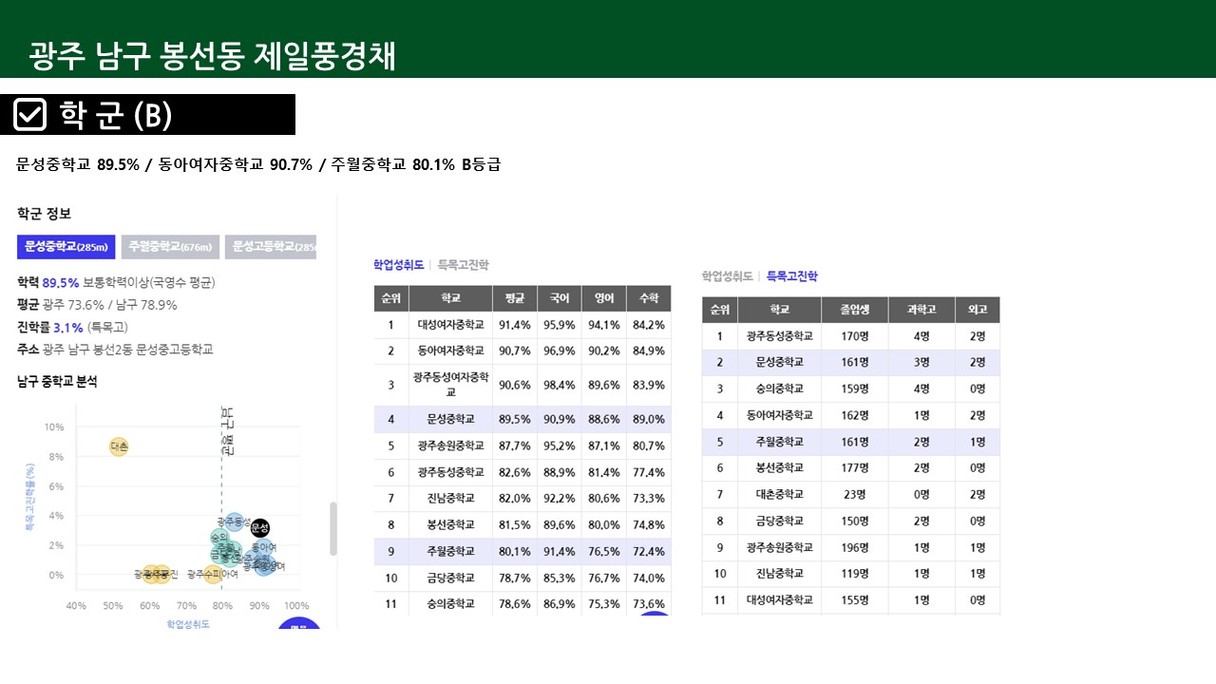Click the 98.4% 국어 cell

(559, 385)
